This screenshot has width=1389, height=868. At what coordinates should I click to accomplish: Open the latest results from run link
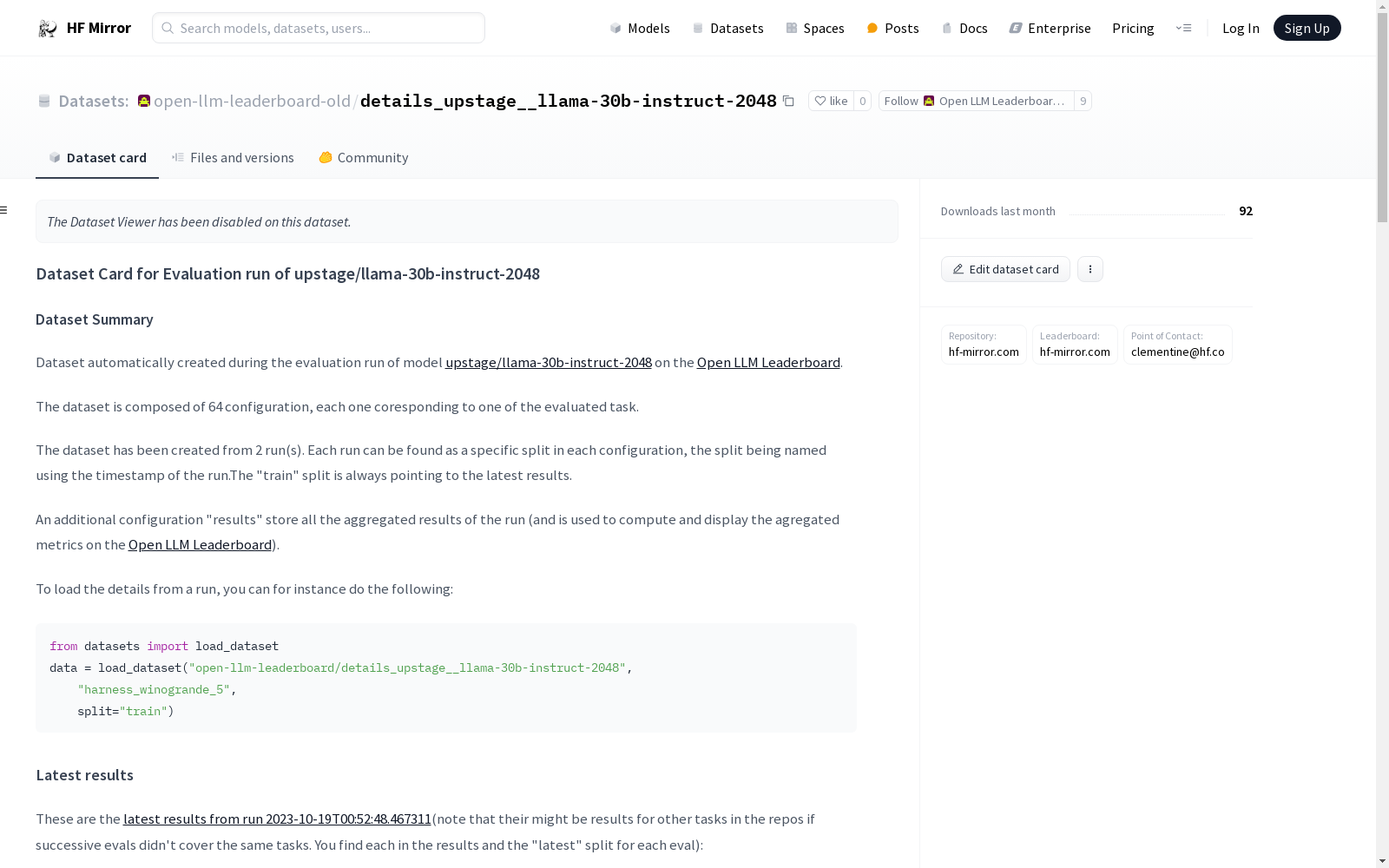pyautogui.click(x=277, y=819)
